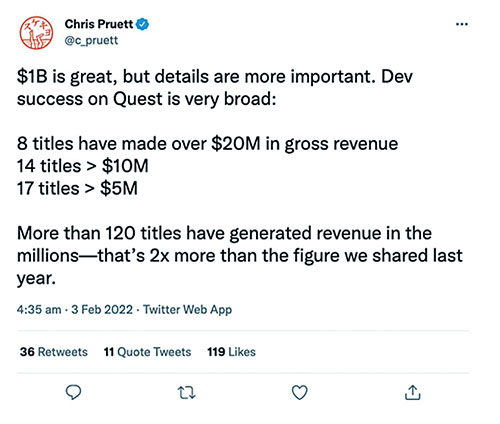
Task: Click the blue verified badge
Action: (x=143, y=24)
